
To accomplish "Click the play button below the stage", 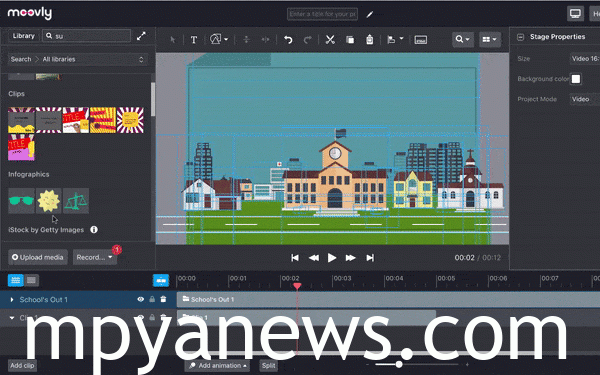I will tap(332, 258).
